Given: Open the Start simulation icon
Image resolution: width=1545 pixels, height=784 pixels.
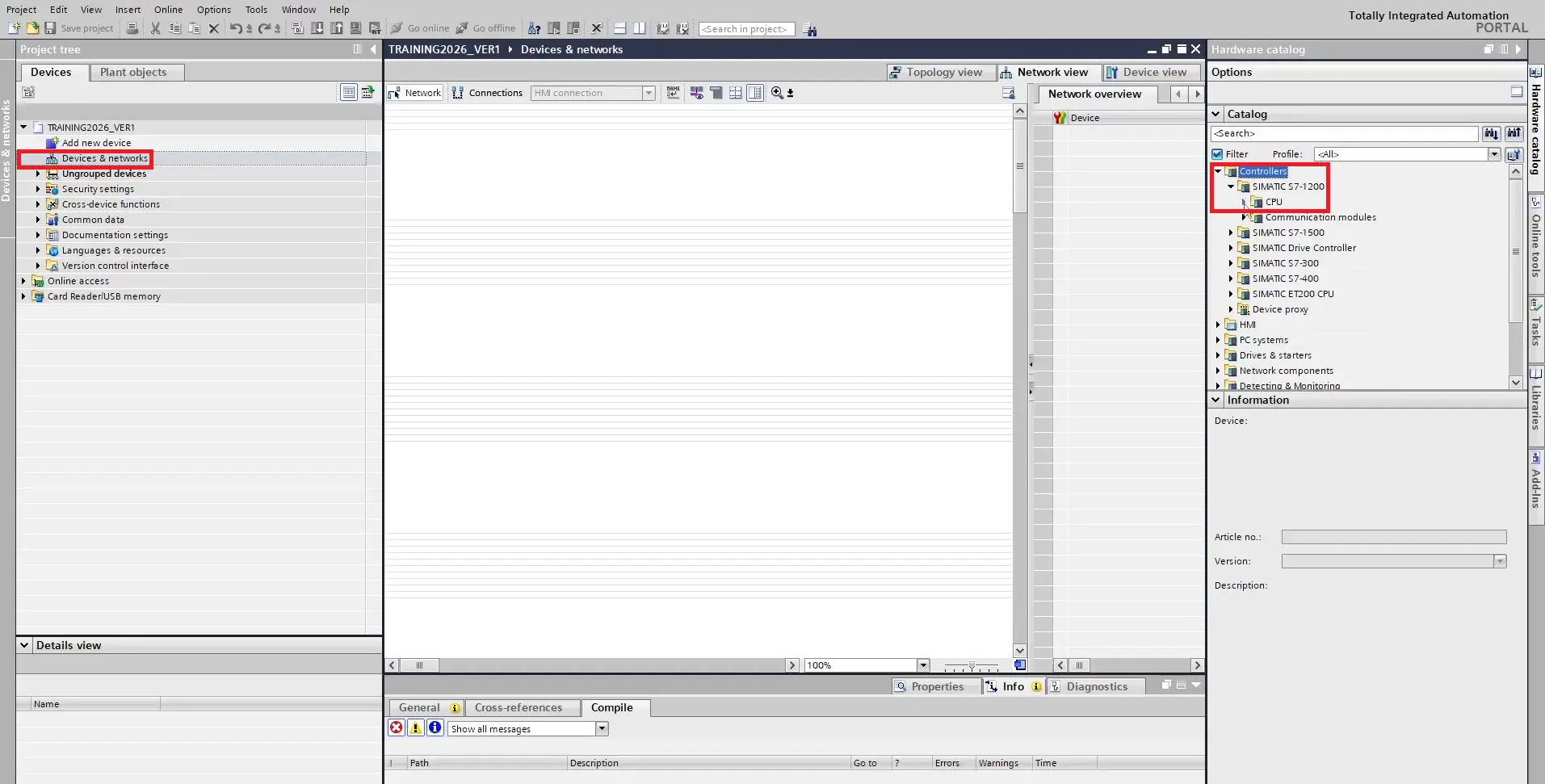Looking at the screenshot, I should 554,28.
